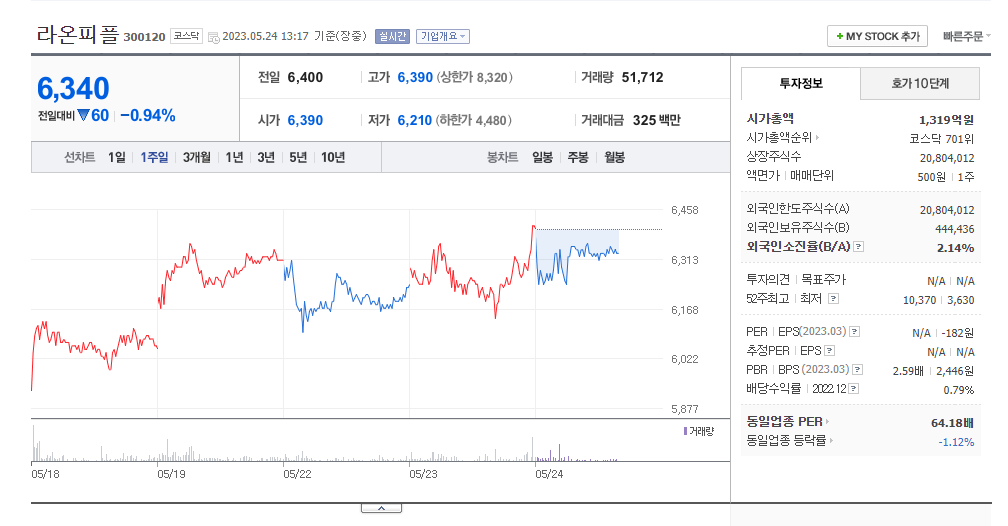Viewport: 1008px width, 526px height.
Task: Click the 전일 value 6,400
Action: [x=305, y=78]
